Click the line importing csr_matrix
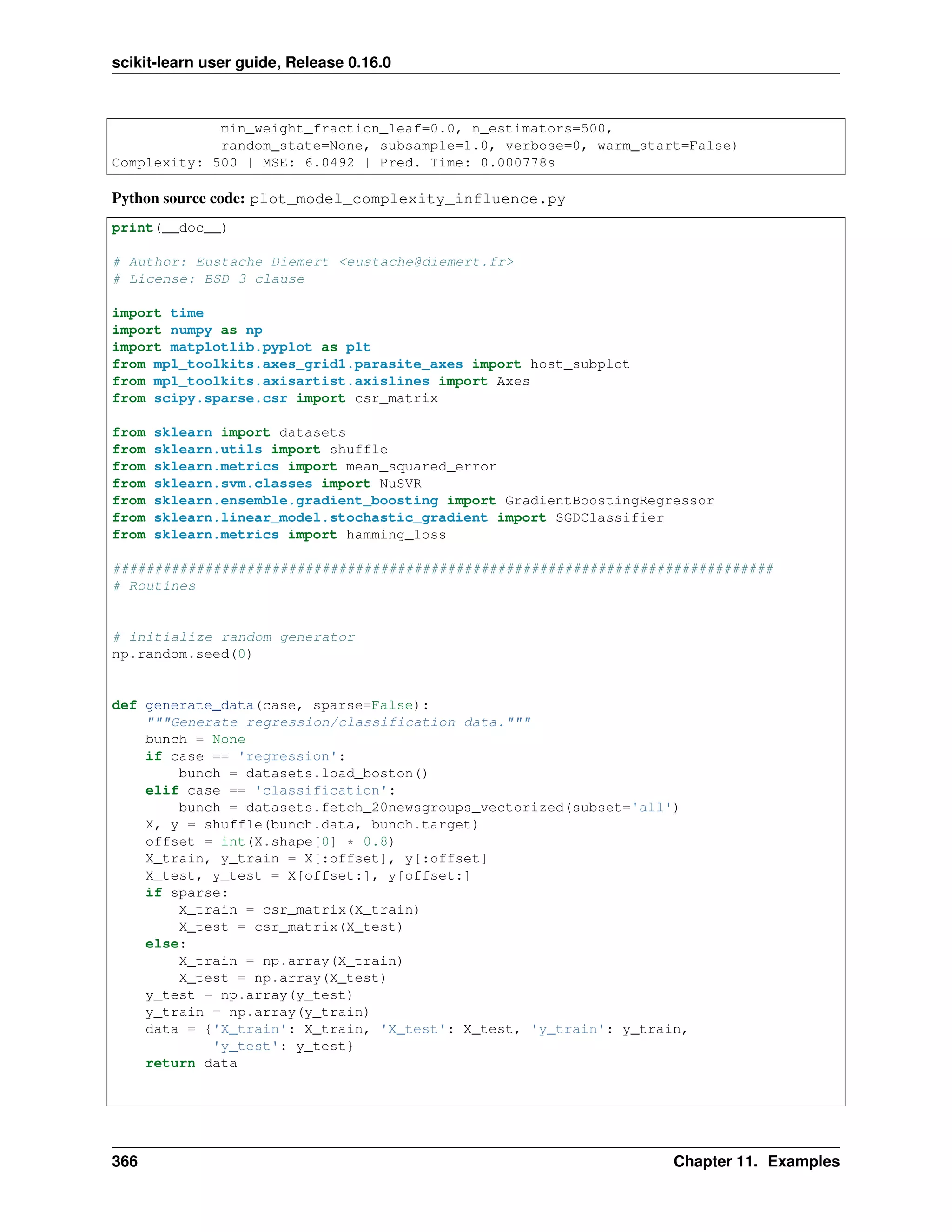The height and width of the screenshot is (1232, 952). point(275,398)
